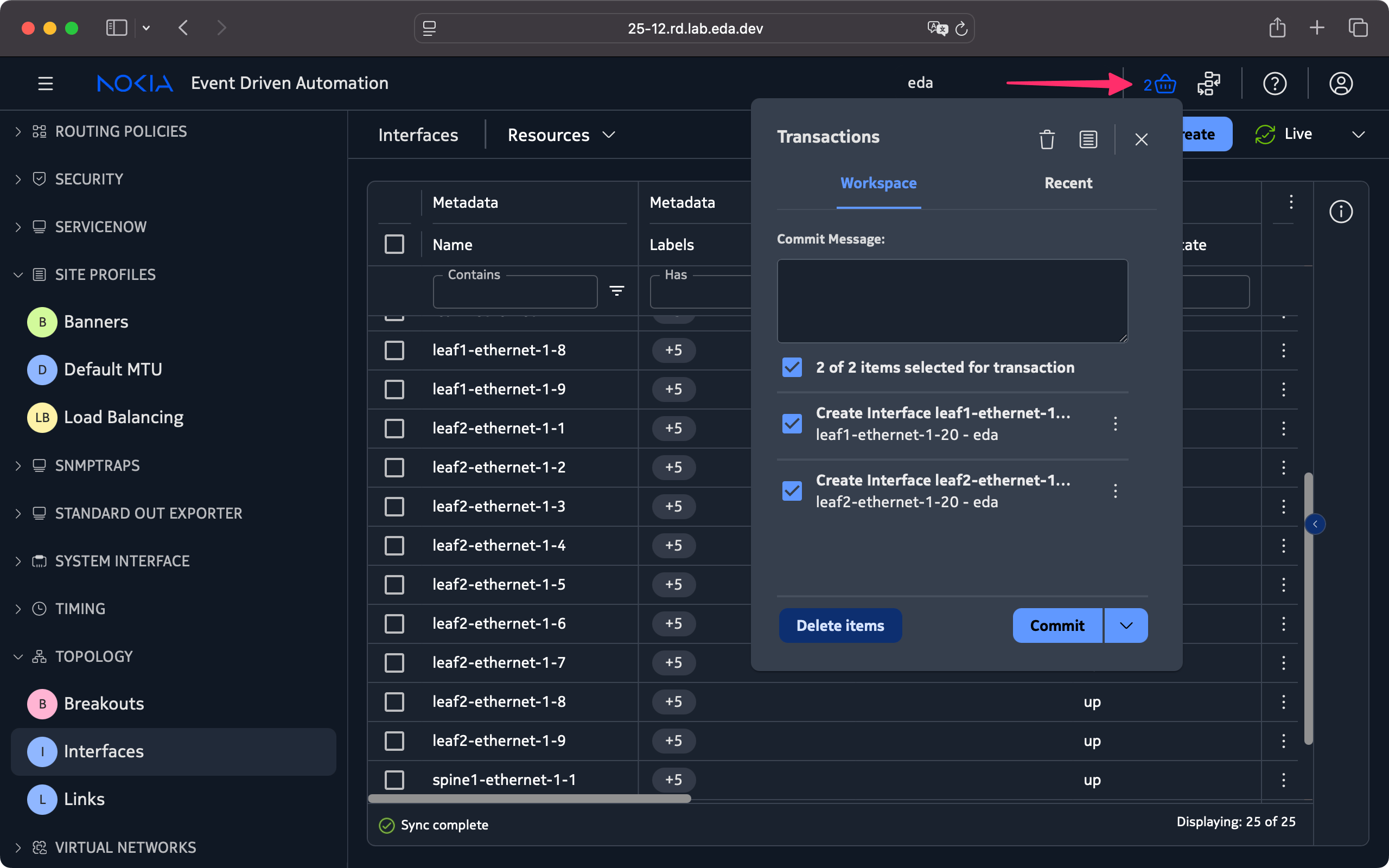Open the workflows icon next to basket

[x=1209, y=84]
